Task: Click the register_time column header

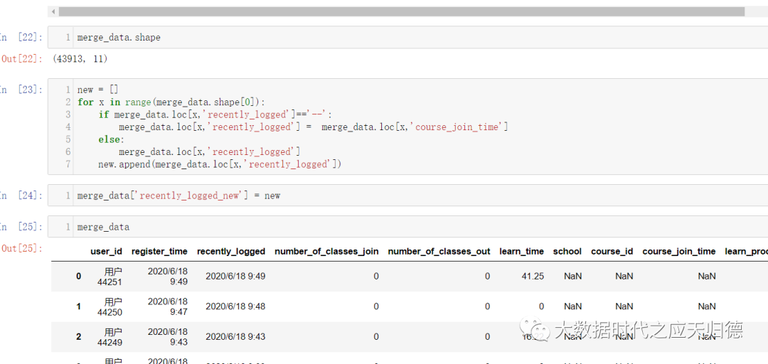Action: click(159, 251)
